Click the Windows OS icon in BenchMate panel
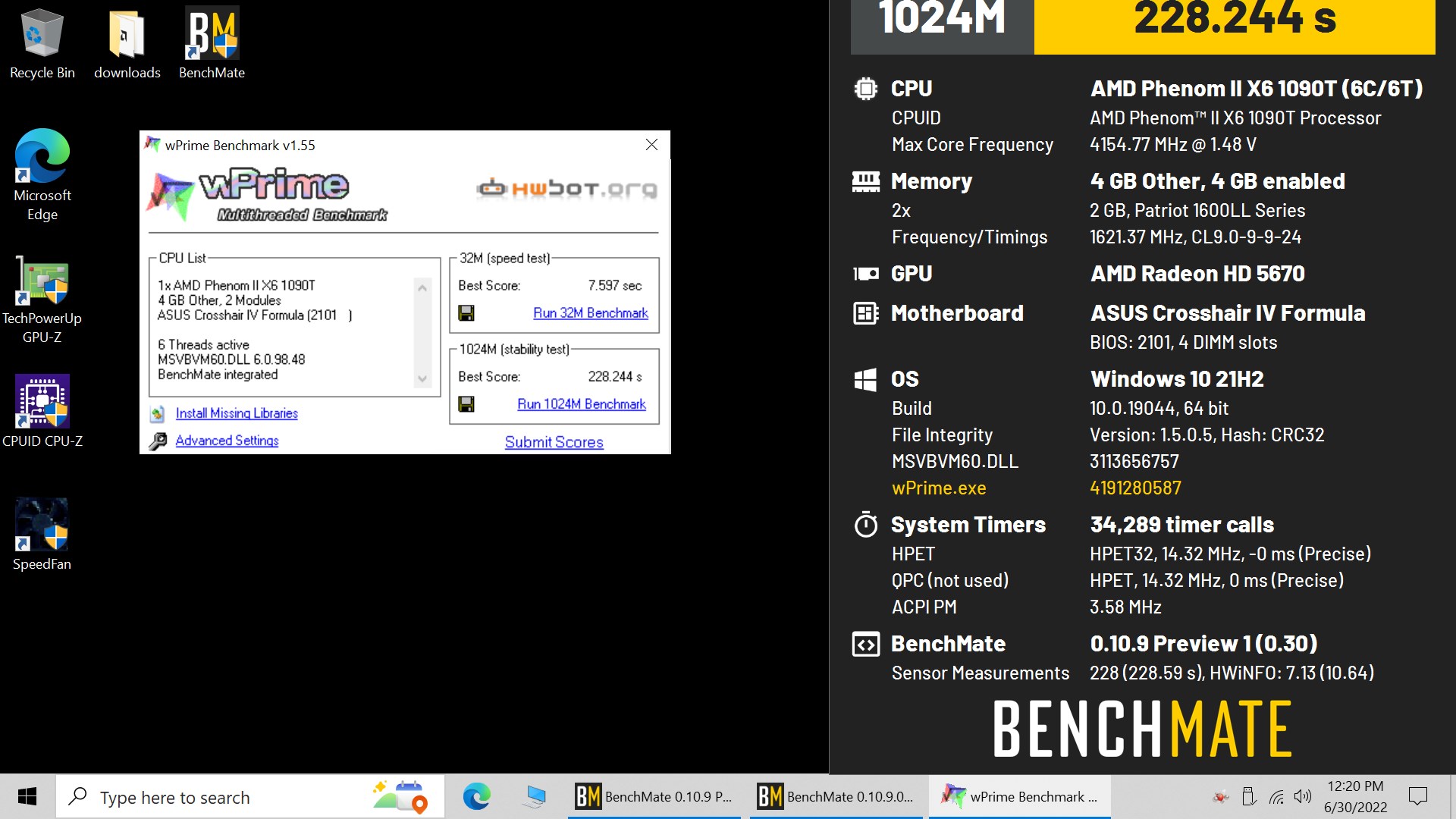This screenshot has width=1456, height=819. coord(865,379)
